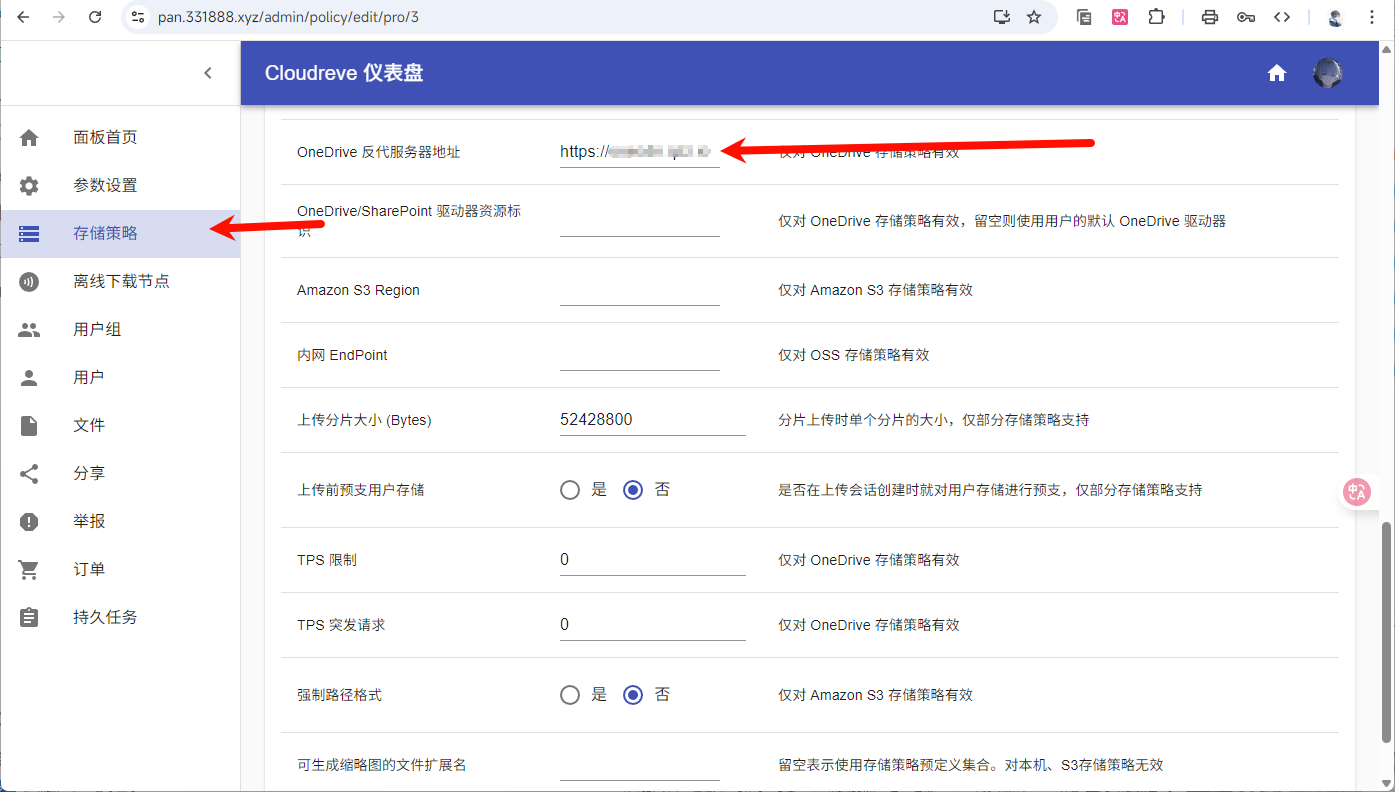
Task: Select 否 for 上传前预支用户存储
Action: pos(632,490)
